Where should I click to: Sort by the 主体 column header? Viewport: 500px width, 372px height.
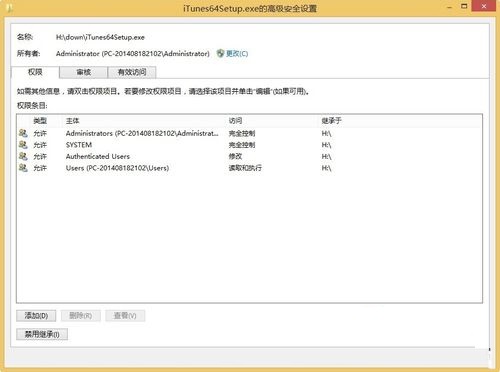72,121
